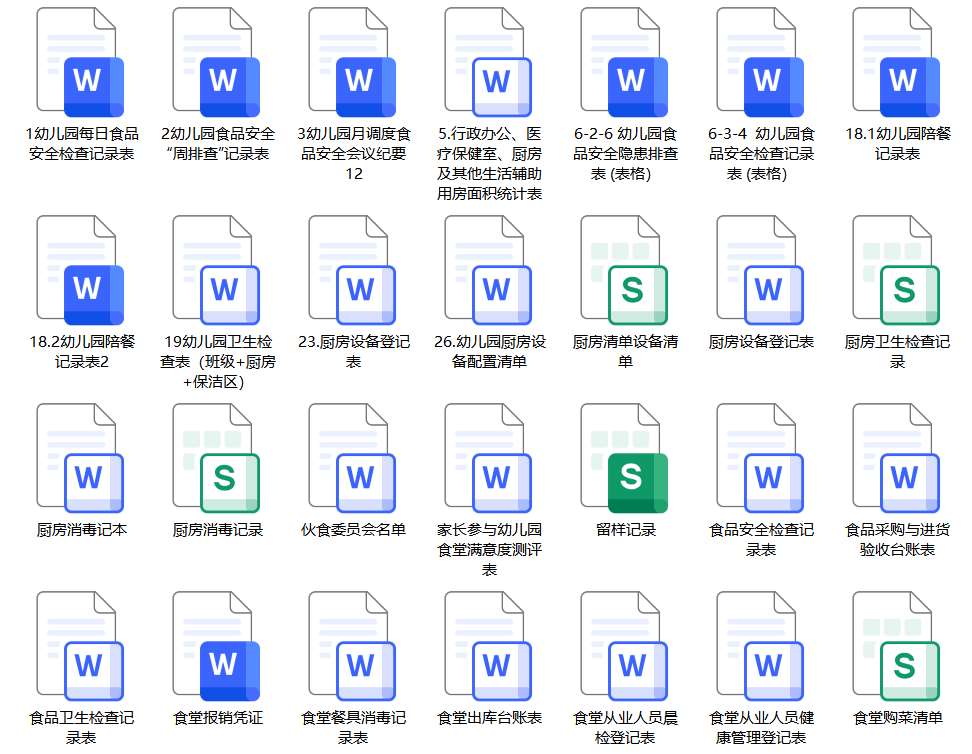The height and width of the screenshot is (754, 972).
Task: Click the 2幼儿园食品安全"周排查"记录表 filename label
Action: point(217,143)
